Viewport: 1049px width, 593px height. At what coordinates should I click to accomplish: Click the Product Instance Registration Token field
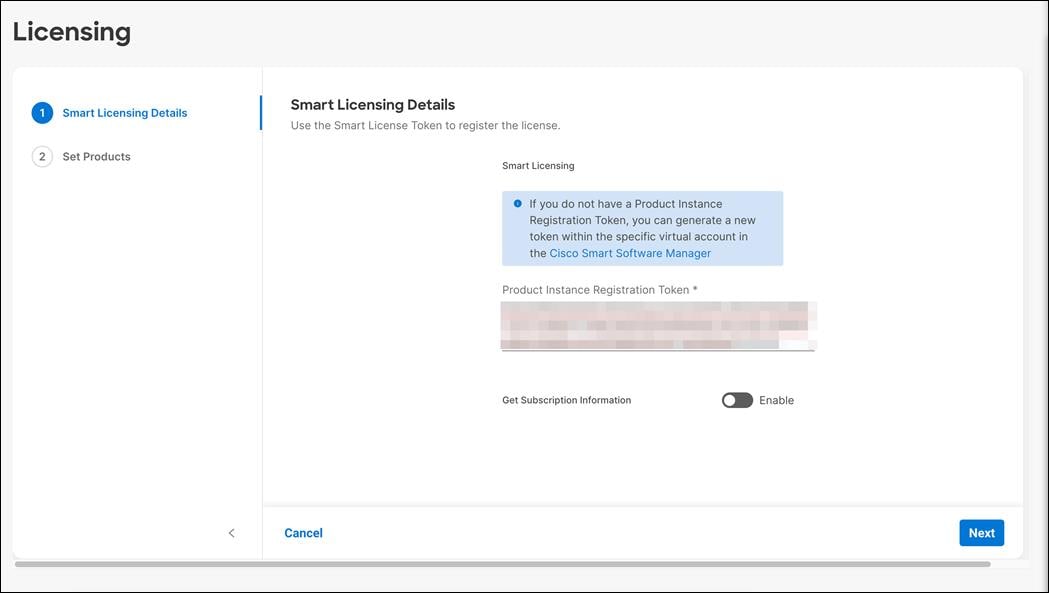pos(658,325)
